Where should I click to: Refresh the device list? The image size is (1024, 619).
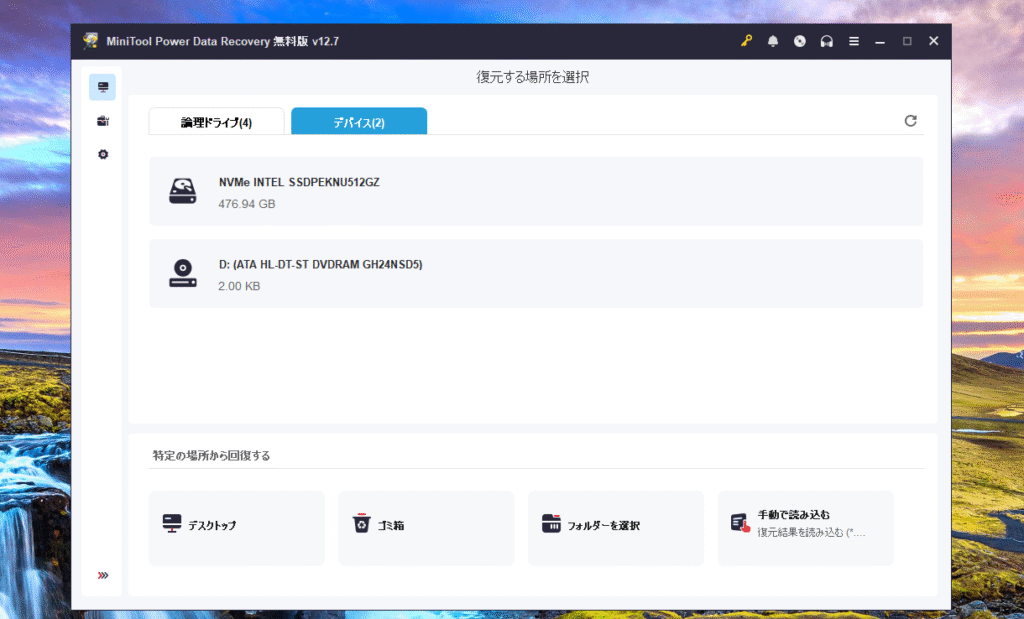pyautogui.click(x=910, y=121)
